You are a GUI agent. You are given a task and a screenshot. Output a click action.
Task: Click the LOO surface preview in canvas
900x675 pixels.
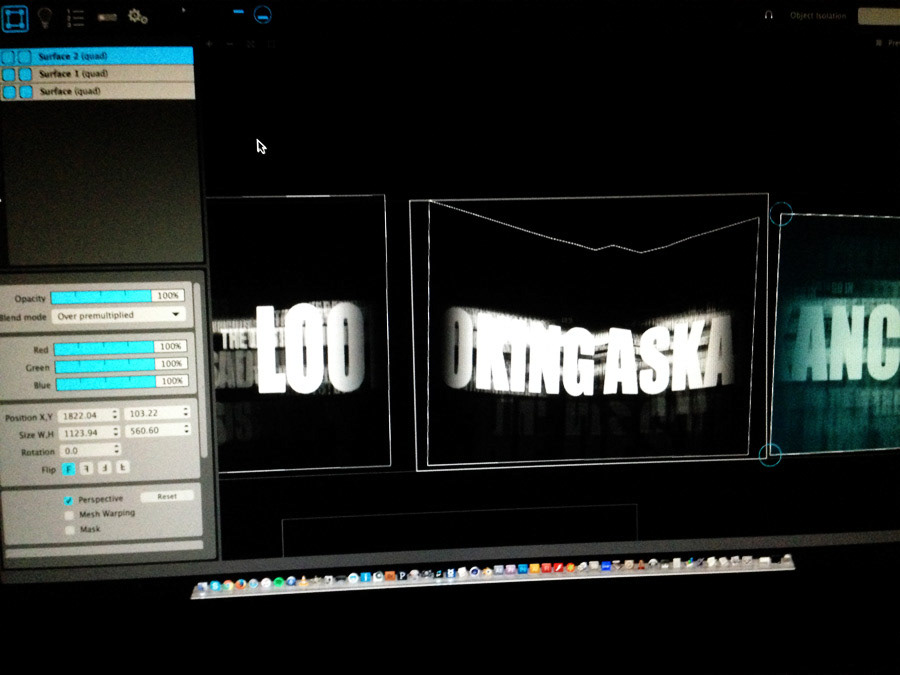pos(300,333)
